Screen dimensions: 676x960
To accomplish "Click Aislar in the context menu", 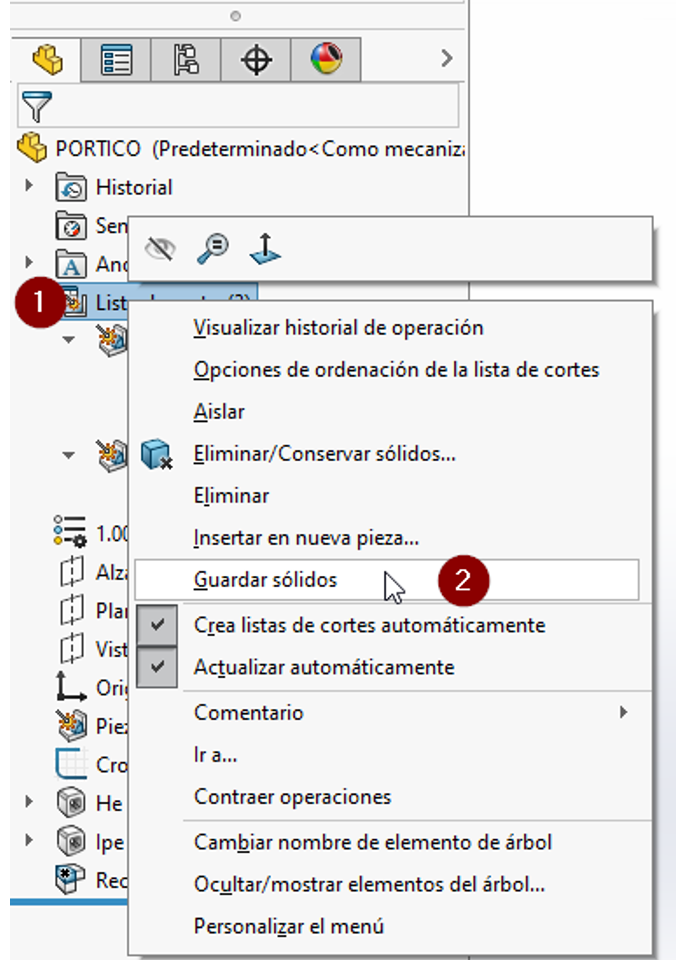I will pos(219,411).
